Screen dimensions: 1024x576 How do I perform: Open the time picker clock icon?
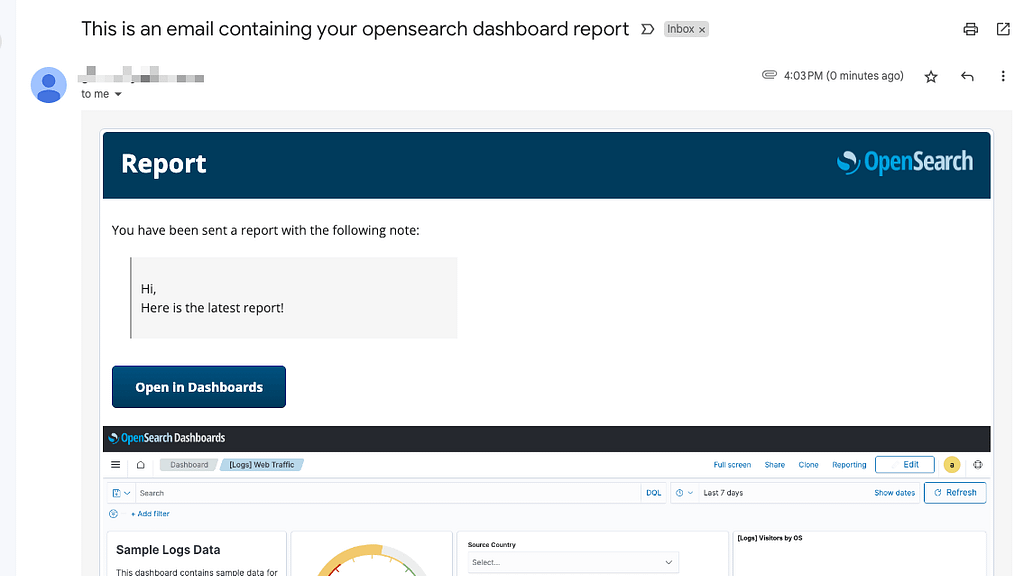681,492
